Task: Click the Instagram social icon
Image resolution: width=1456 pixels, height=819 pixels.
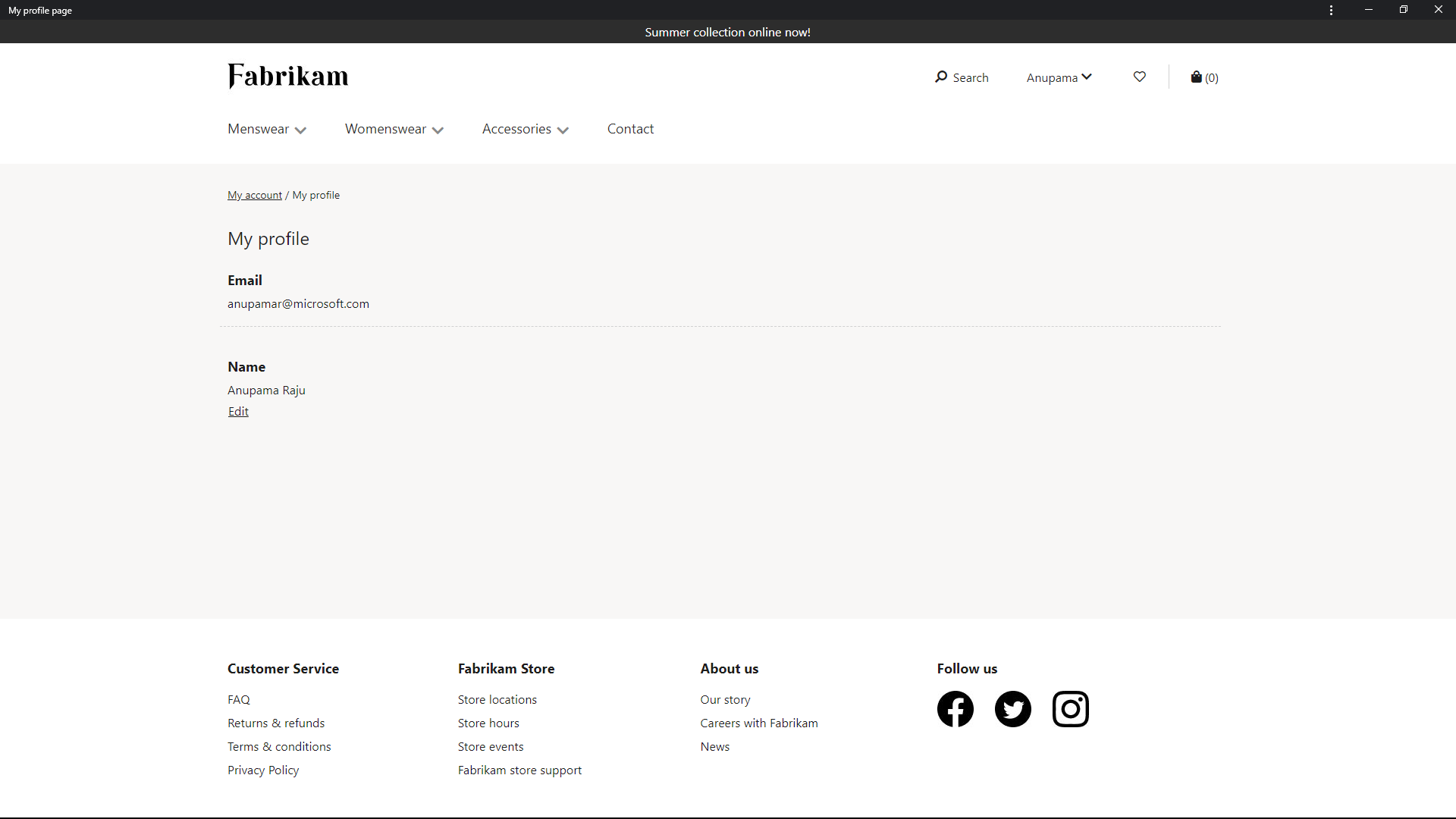Action: (x=1070, y=709)
